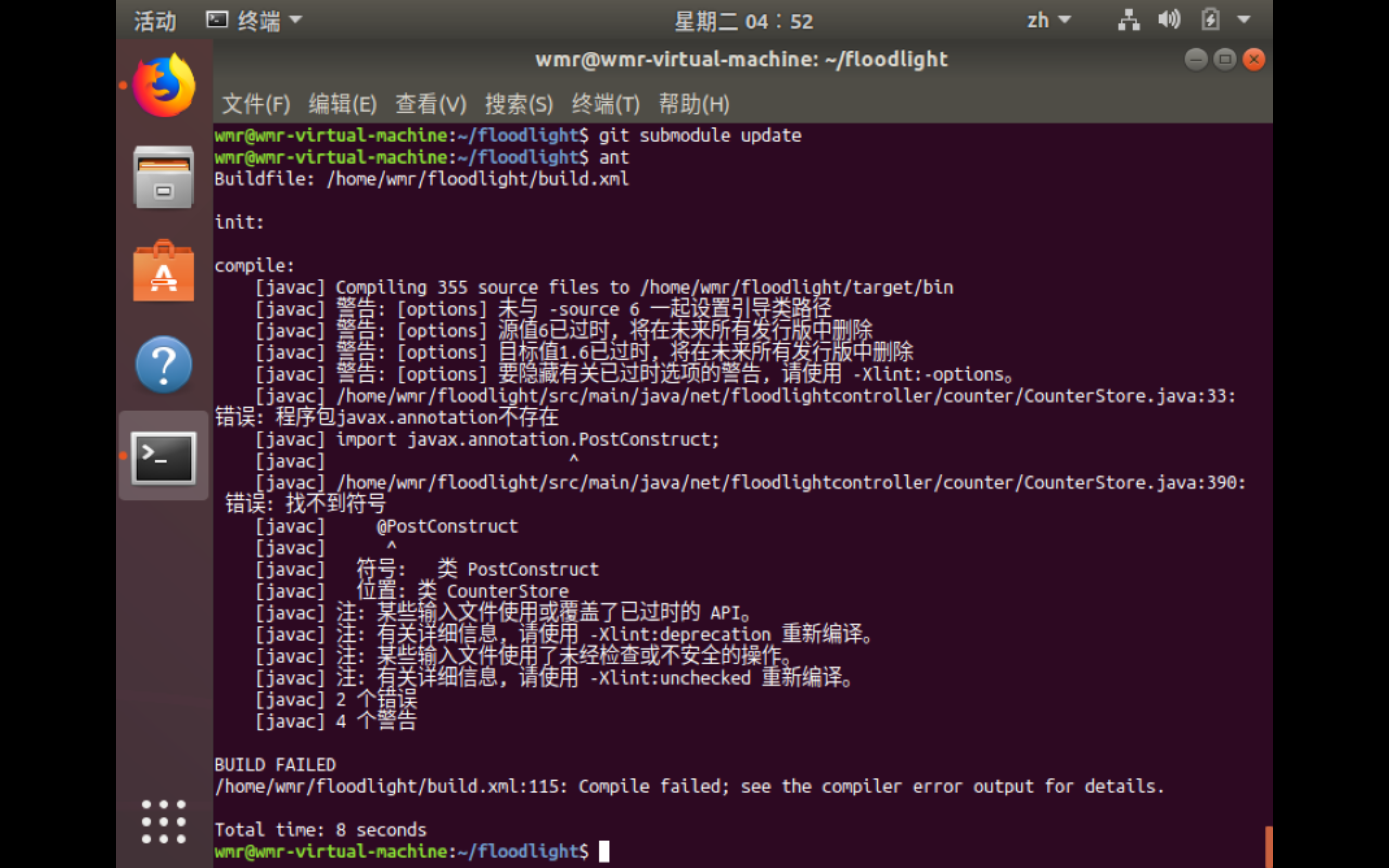
Task: Click the 'Buildfile: /home/wmr/floodlight/build.xml' line
Action: [422, 178]
